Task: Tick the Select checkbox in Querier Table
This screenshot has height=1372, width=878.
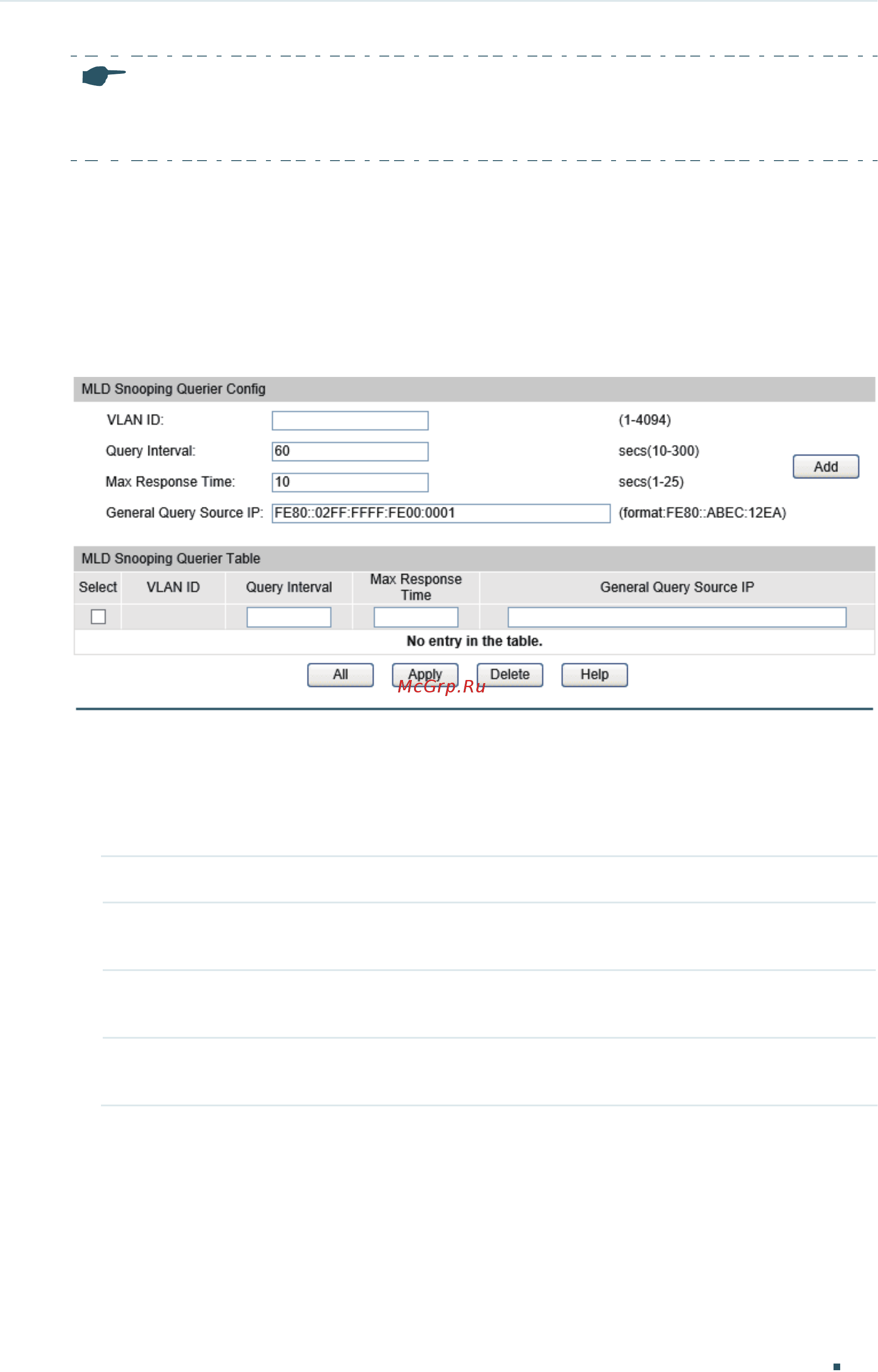Action: pyautogui.click(x=98, y=617)
